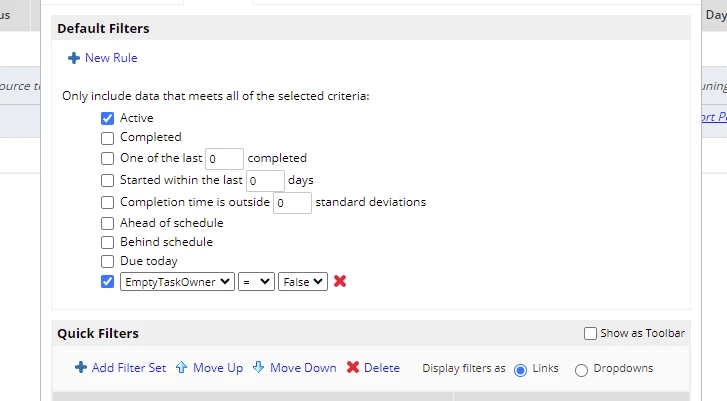Screen dimensions: 727x401
Task: Click the Move Up arrow icon
Action: (x=181, y=367)
